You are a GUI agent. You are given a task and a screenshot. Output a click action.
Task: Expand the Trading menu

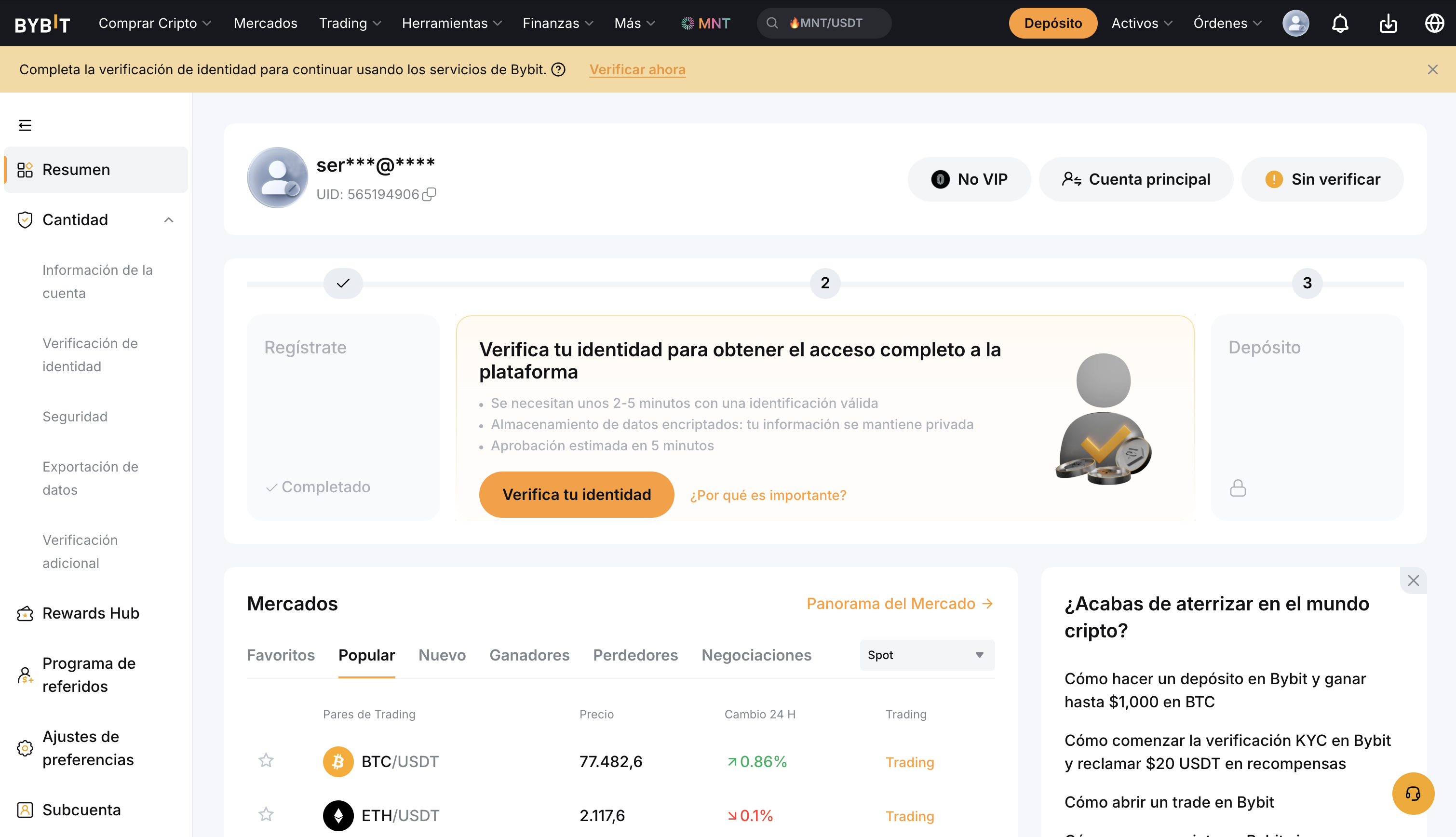coord(350,23)
